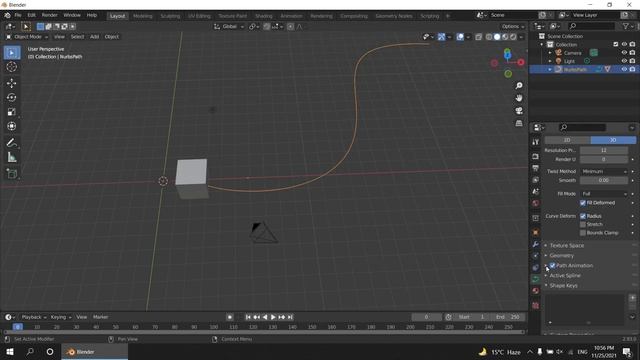Select the combined Transform tool
Screen dimensions: 640x360
coord(12,126)
